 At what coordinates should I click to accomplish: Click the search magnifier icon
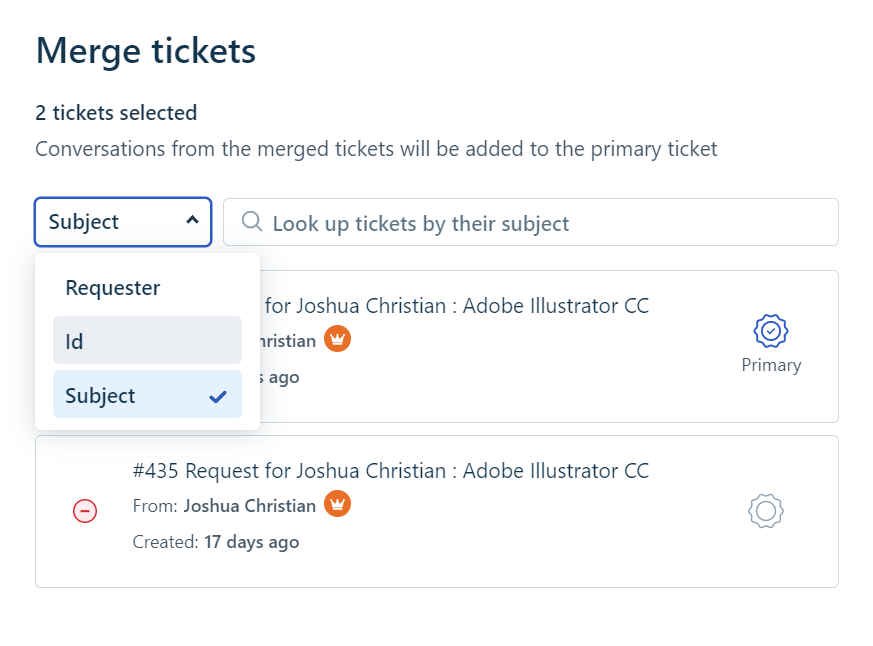(x=252, y=221)
